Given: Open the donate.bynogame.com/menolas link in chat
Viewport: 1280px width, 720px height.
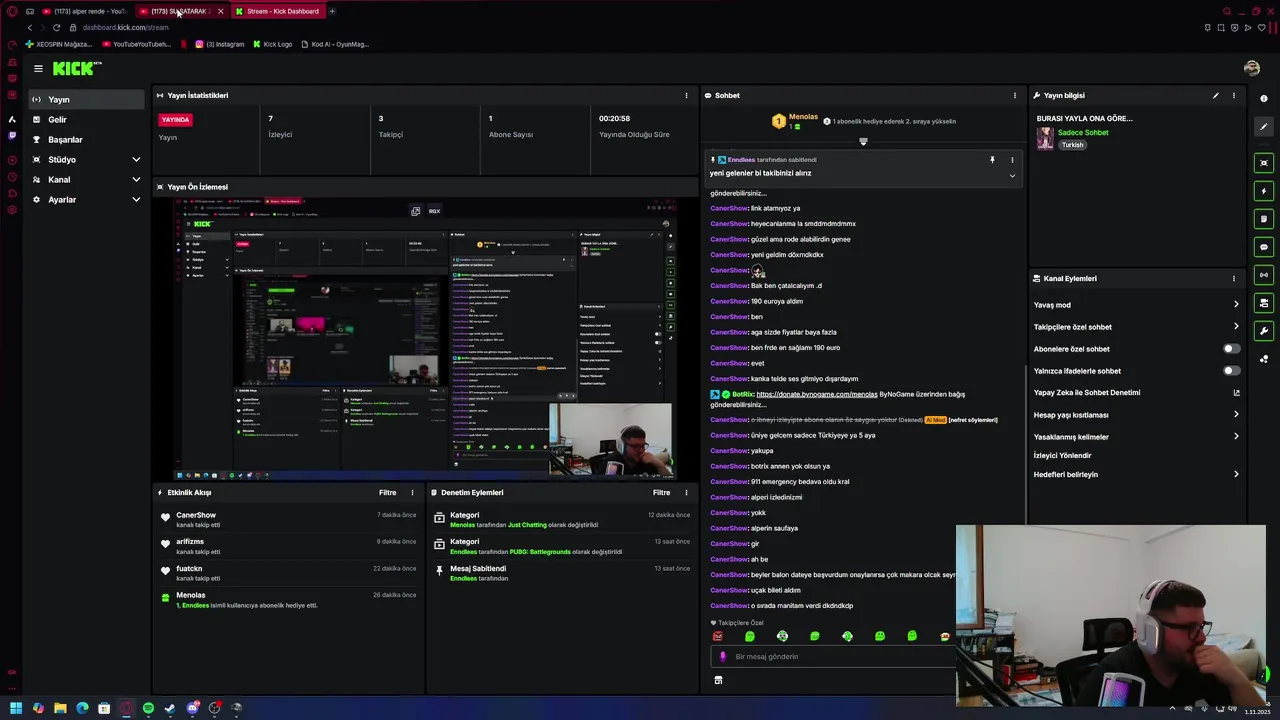Looking at the screenshot, I should tap(816, 394).
